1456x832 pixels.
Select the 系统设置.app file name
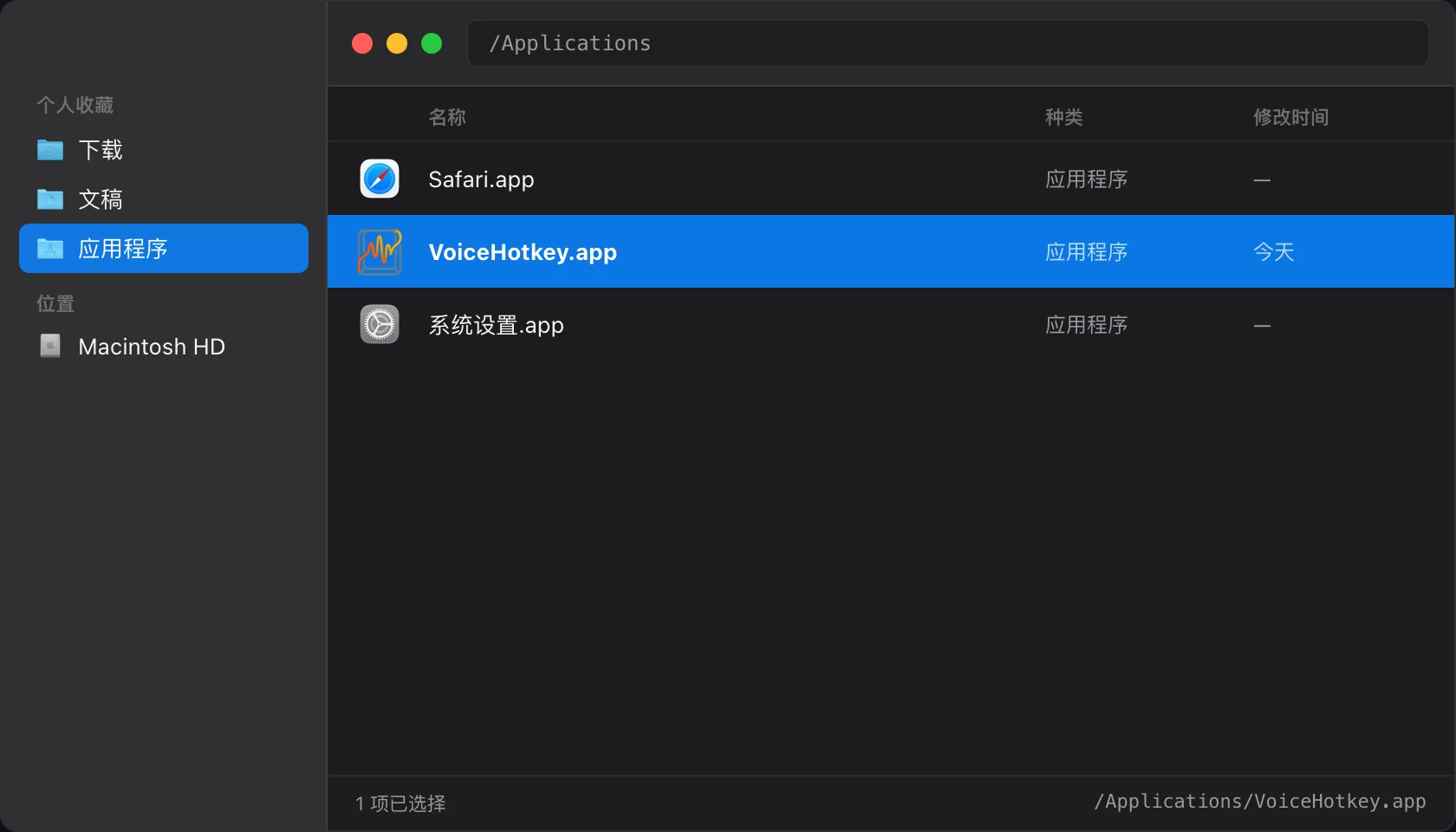[x=496, y=325]
